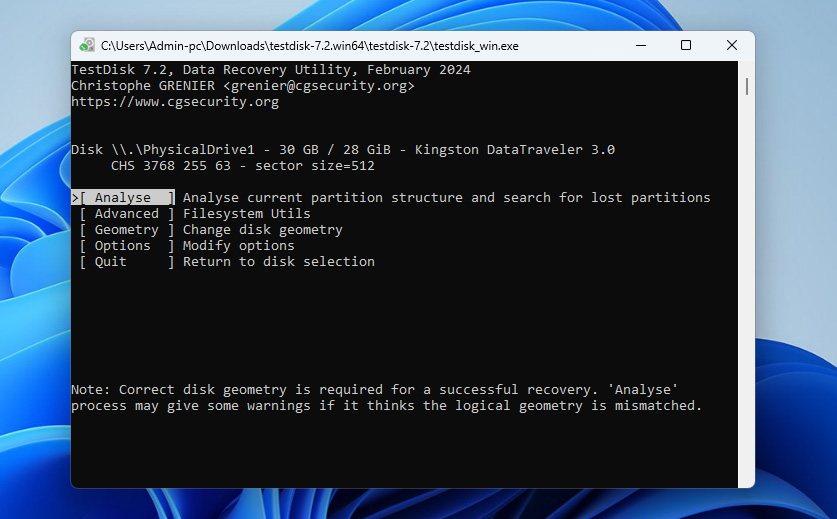Click the grenier@cgsecurity.org email text
Screen dimensions: 837x519
click(x=319, y=85)
